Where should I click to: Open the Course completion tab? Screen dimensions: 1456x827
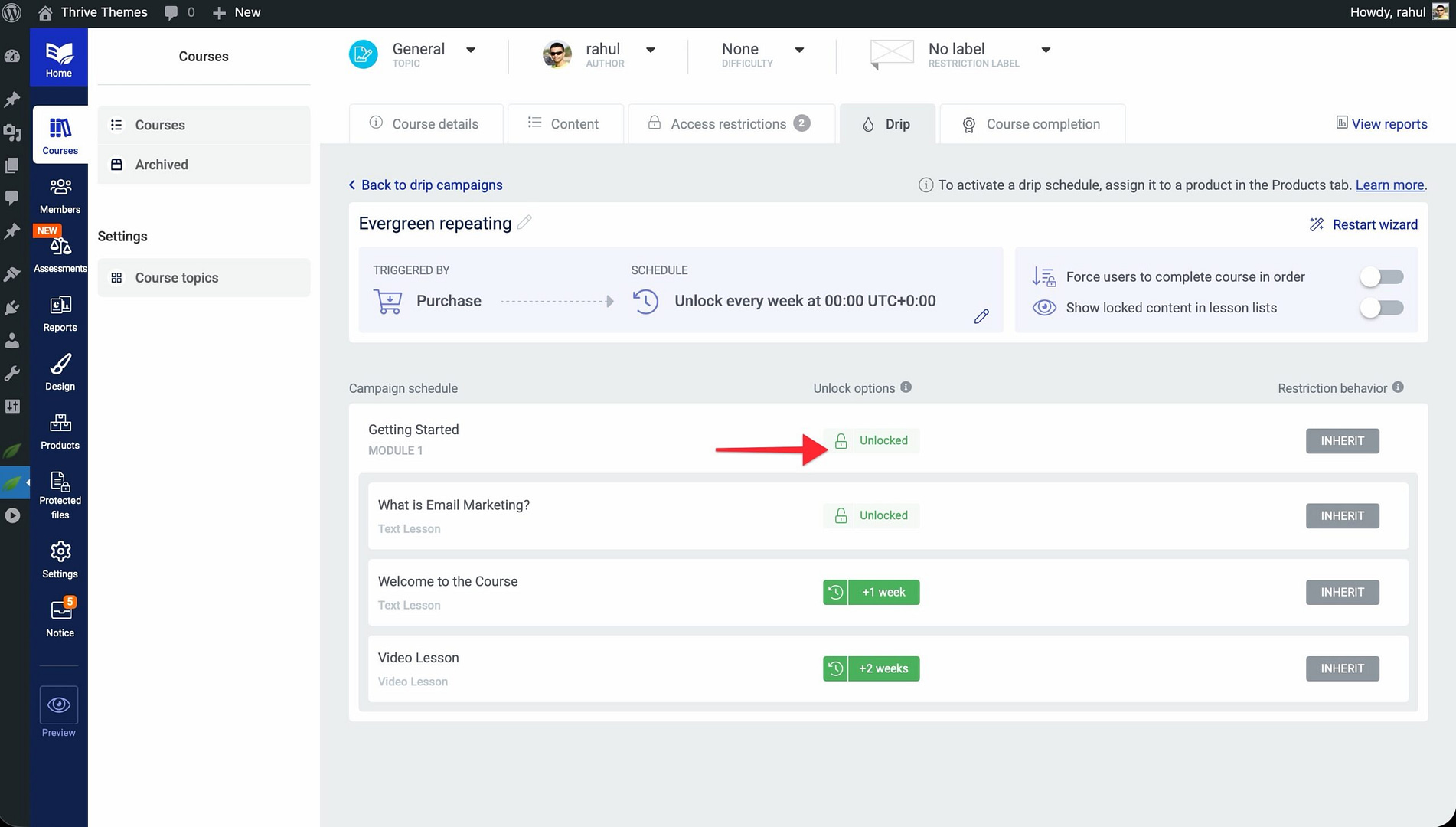(x=1032, y=124)
